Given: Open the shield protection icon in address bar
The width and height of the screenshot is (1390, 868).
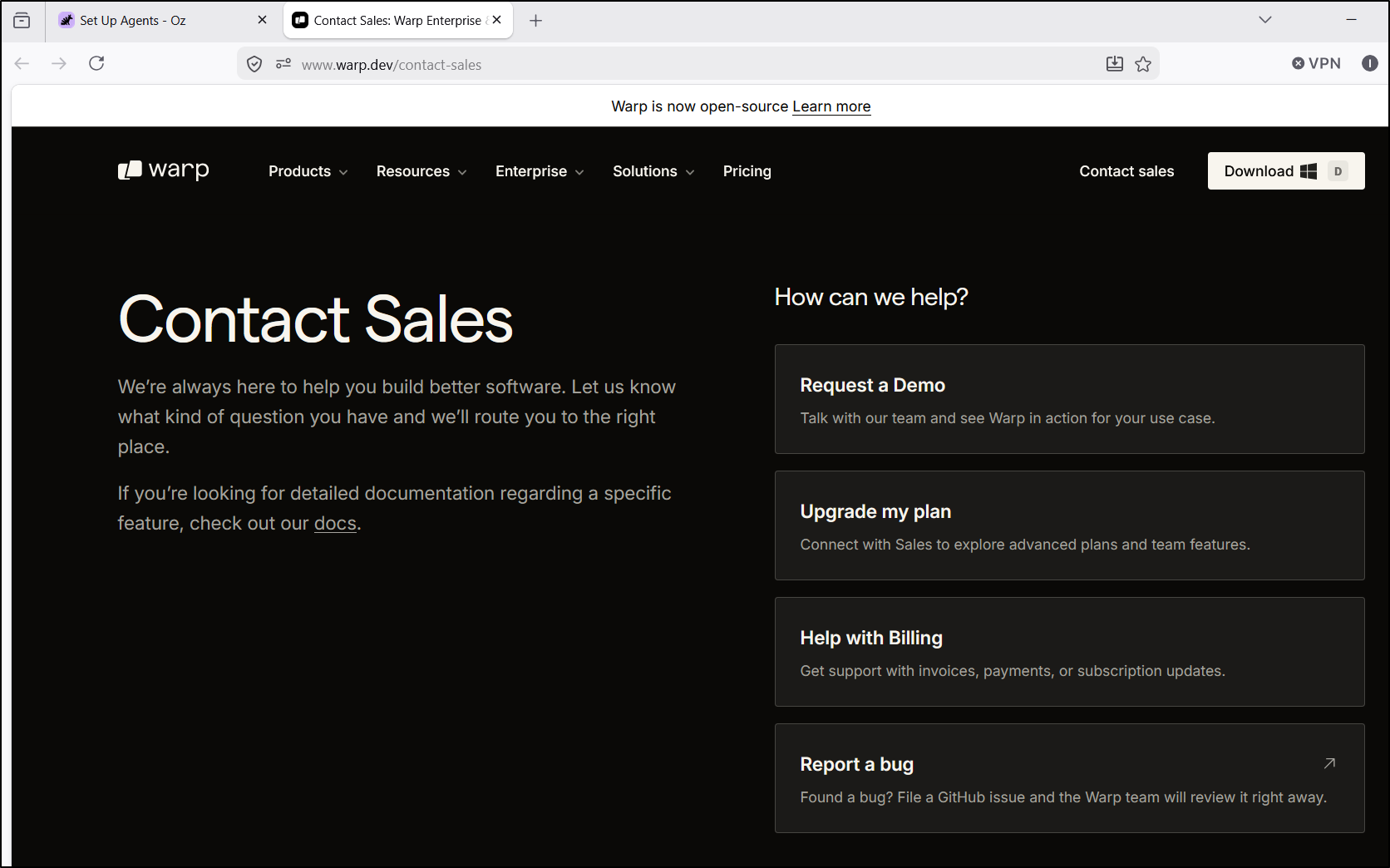Looking at the screenshot, I should coord(254,64).
